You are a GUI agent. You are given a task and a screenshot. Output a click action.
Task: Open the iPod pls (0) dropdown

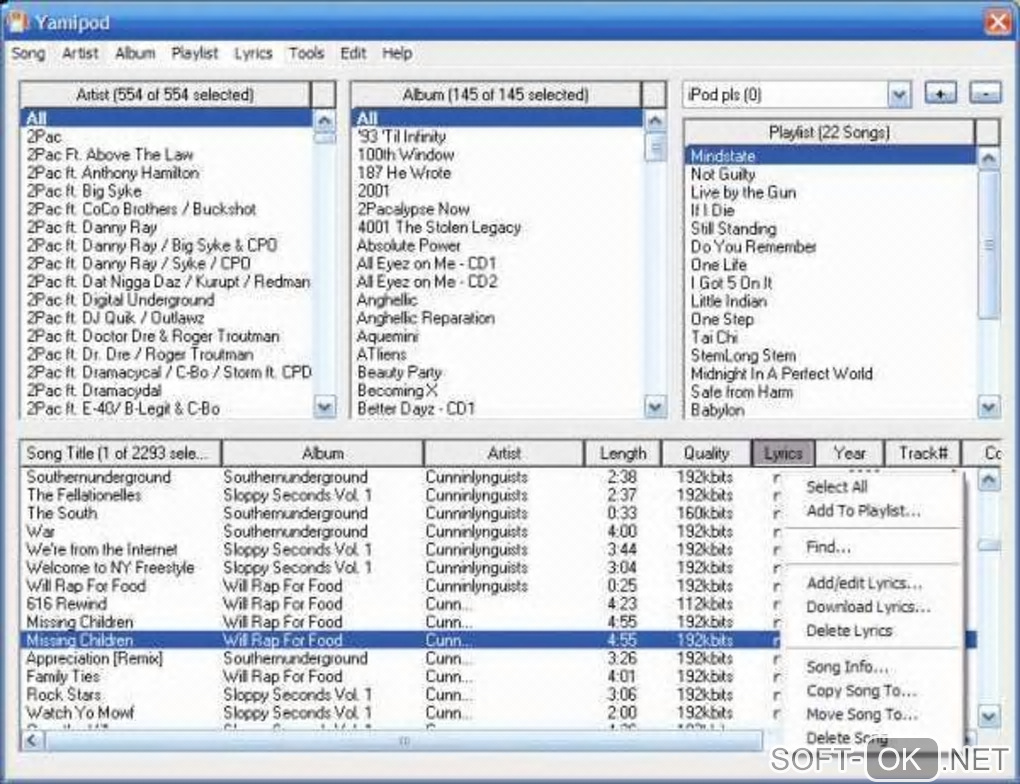[x=900, y=95]
